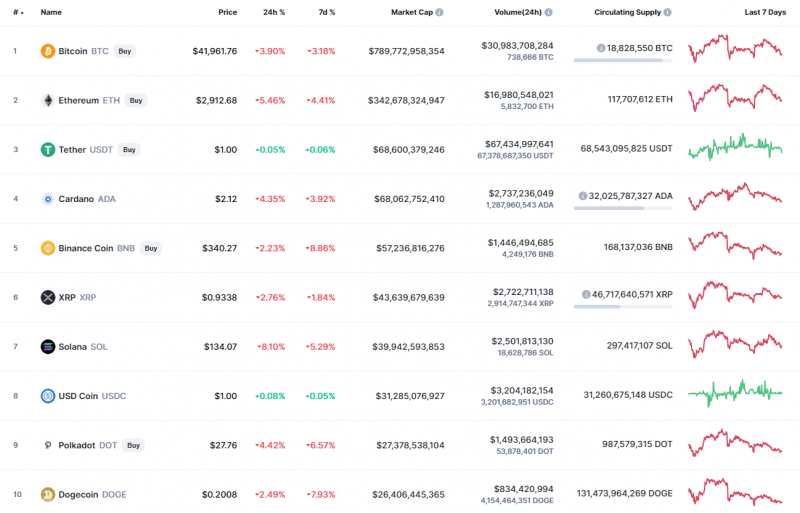Click the Bitcoin coin logo icon

tap(47, 50)
